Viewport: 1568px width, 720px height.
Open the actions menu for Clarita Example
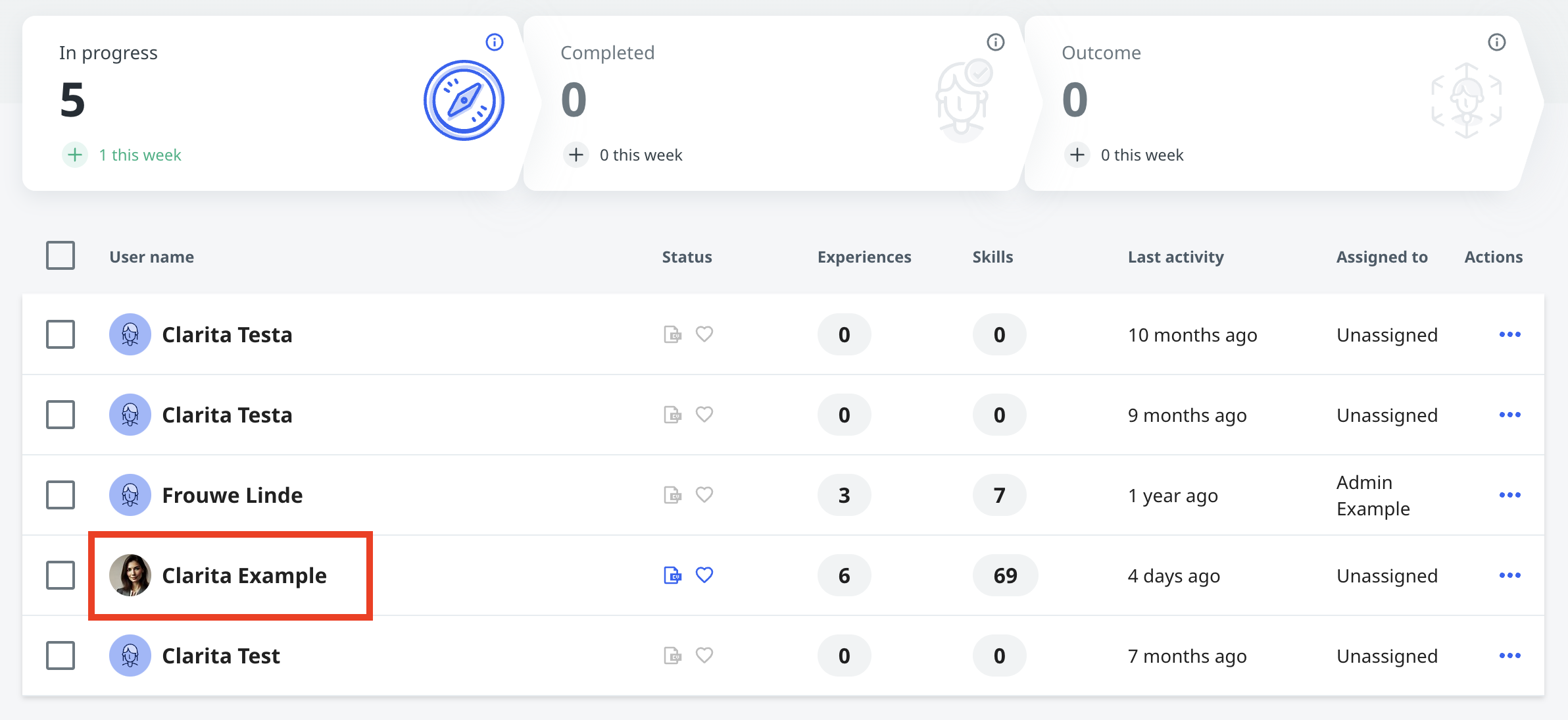[x=1510, y=575]
